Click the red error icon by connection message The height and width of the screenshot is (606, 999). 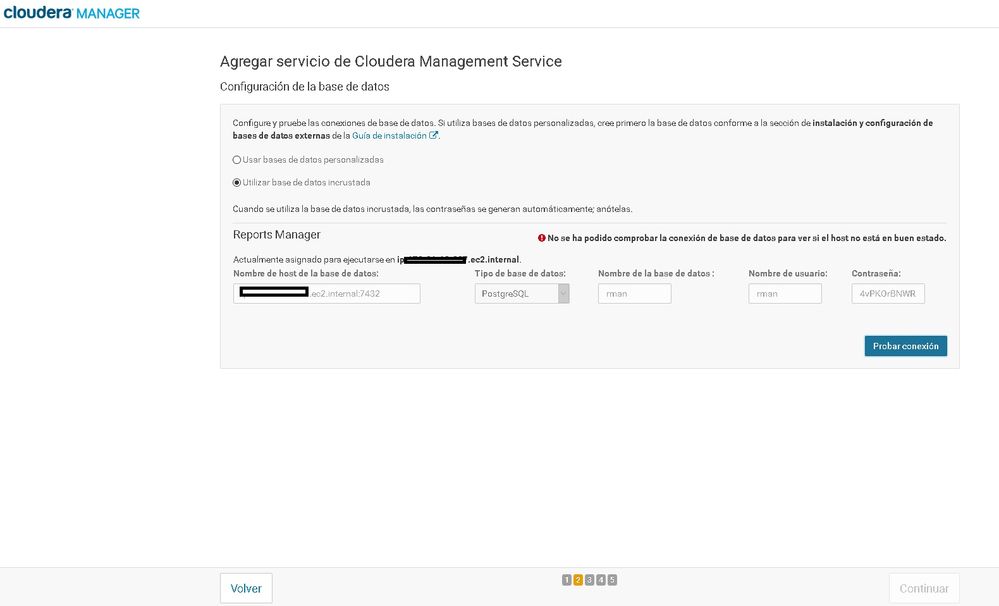coord(542,238)
